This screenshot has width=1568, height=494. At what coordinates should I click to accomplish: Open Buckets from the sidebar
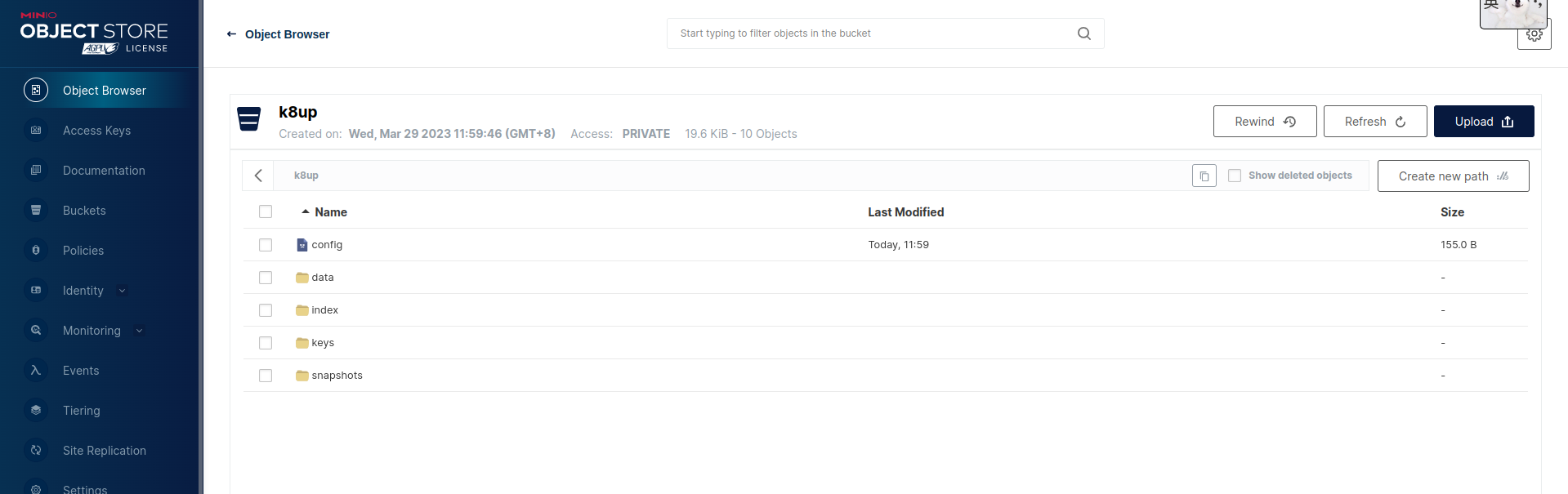(x=84, y=211)
